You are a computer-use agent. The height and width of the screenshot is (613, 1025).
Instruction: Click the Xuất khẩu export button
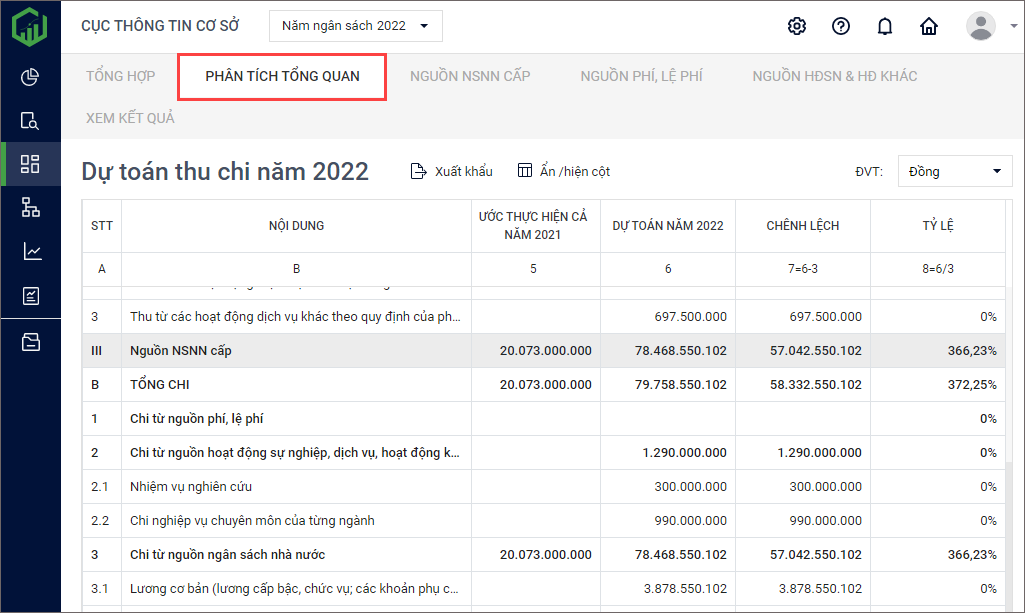[x=452, y=171]
